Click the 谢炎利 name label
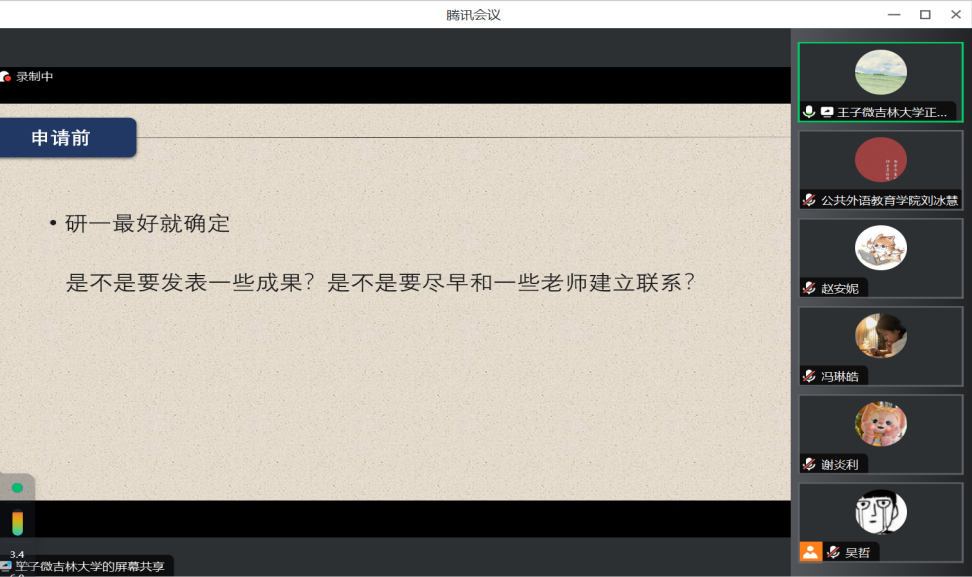The image size is (972, 577). point(840,464)
